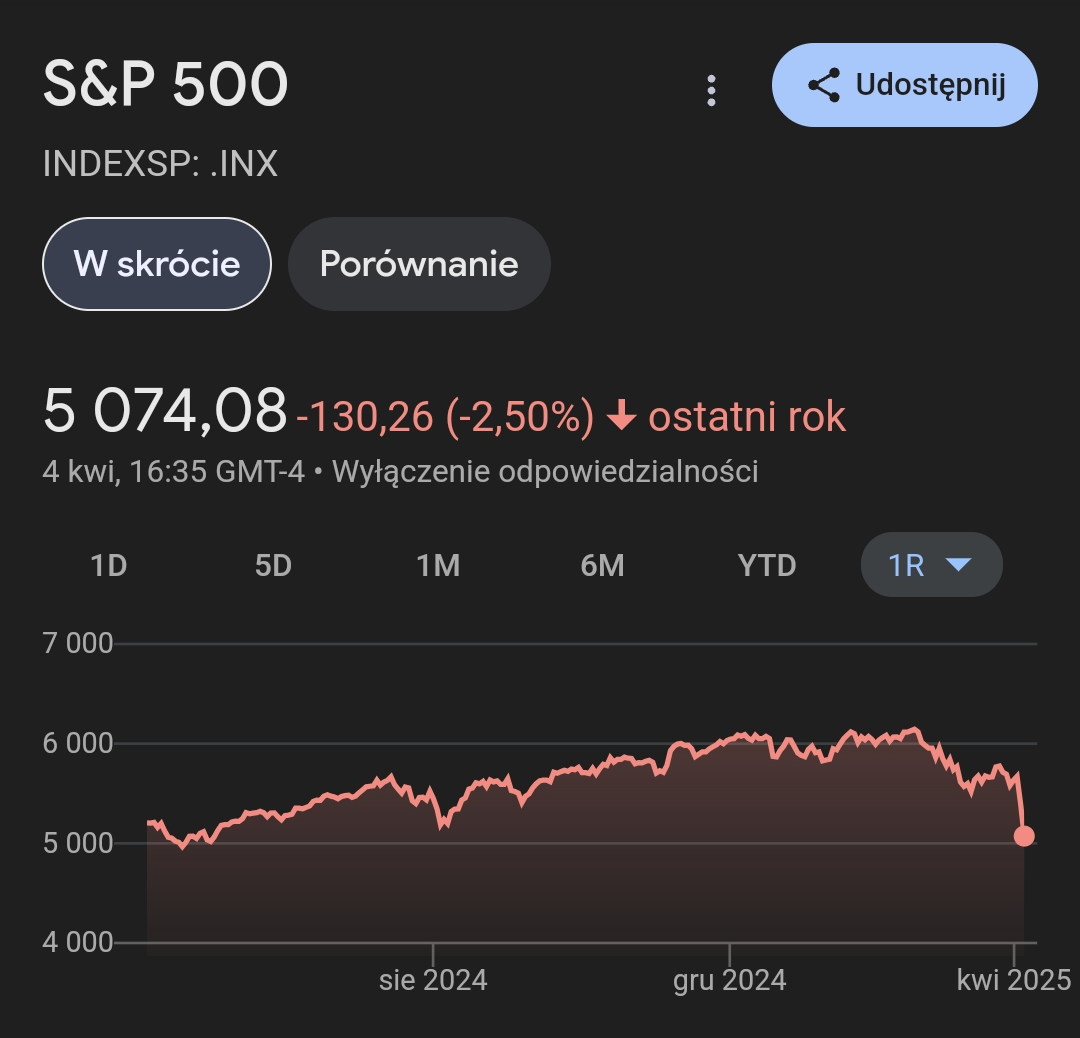Viewport: 1080px width, 1038px height.
Task: Click the sie 2024 axis label
Action: [x=433, y=980]
